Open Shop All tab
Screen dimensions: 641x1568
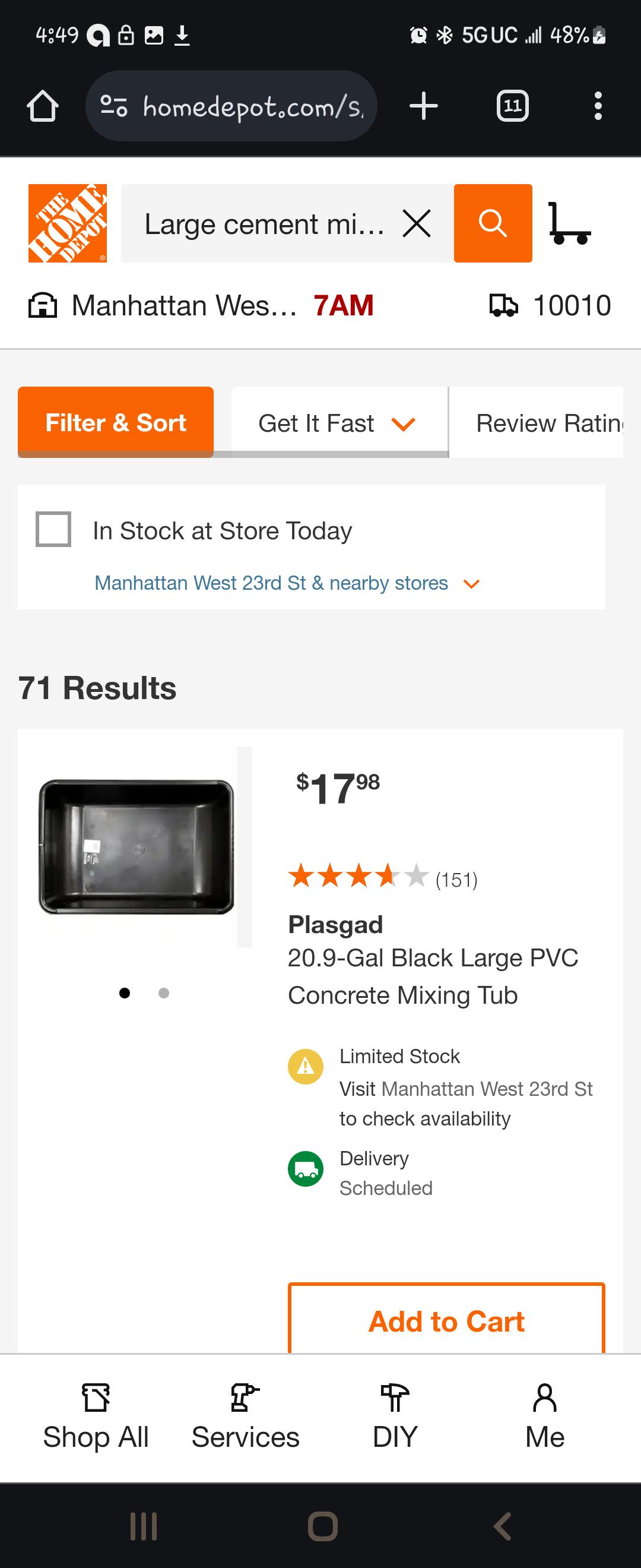coord(96,1417)
